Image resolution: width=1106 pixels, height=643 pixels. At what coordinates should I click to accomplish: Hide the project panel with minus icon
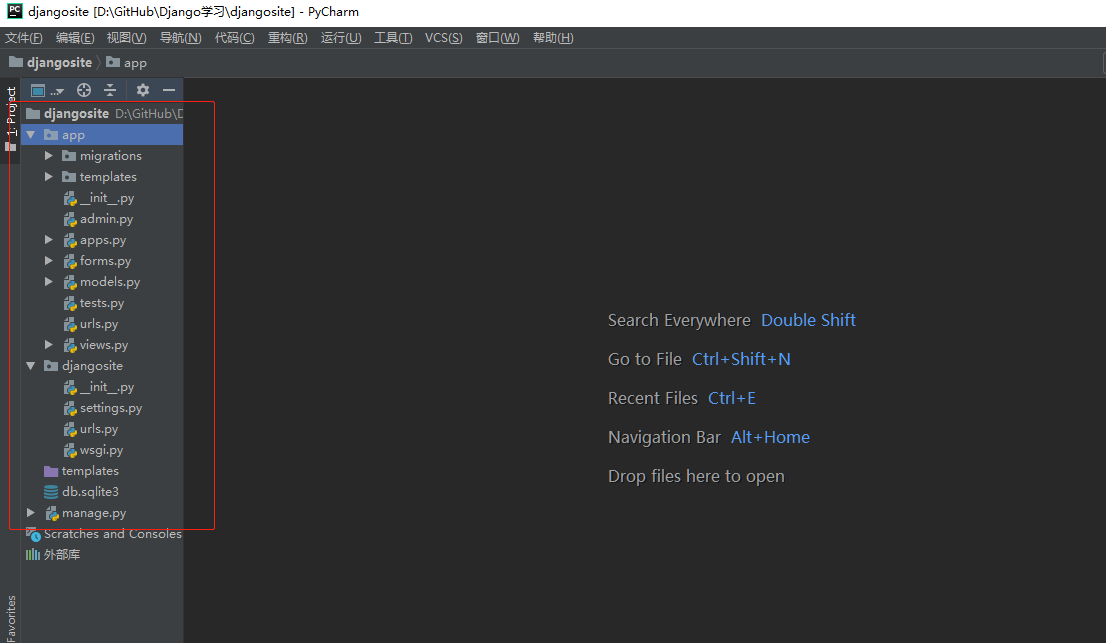[169, 90]
